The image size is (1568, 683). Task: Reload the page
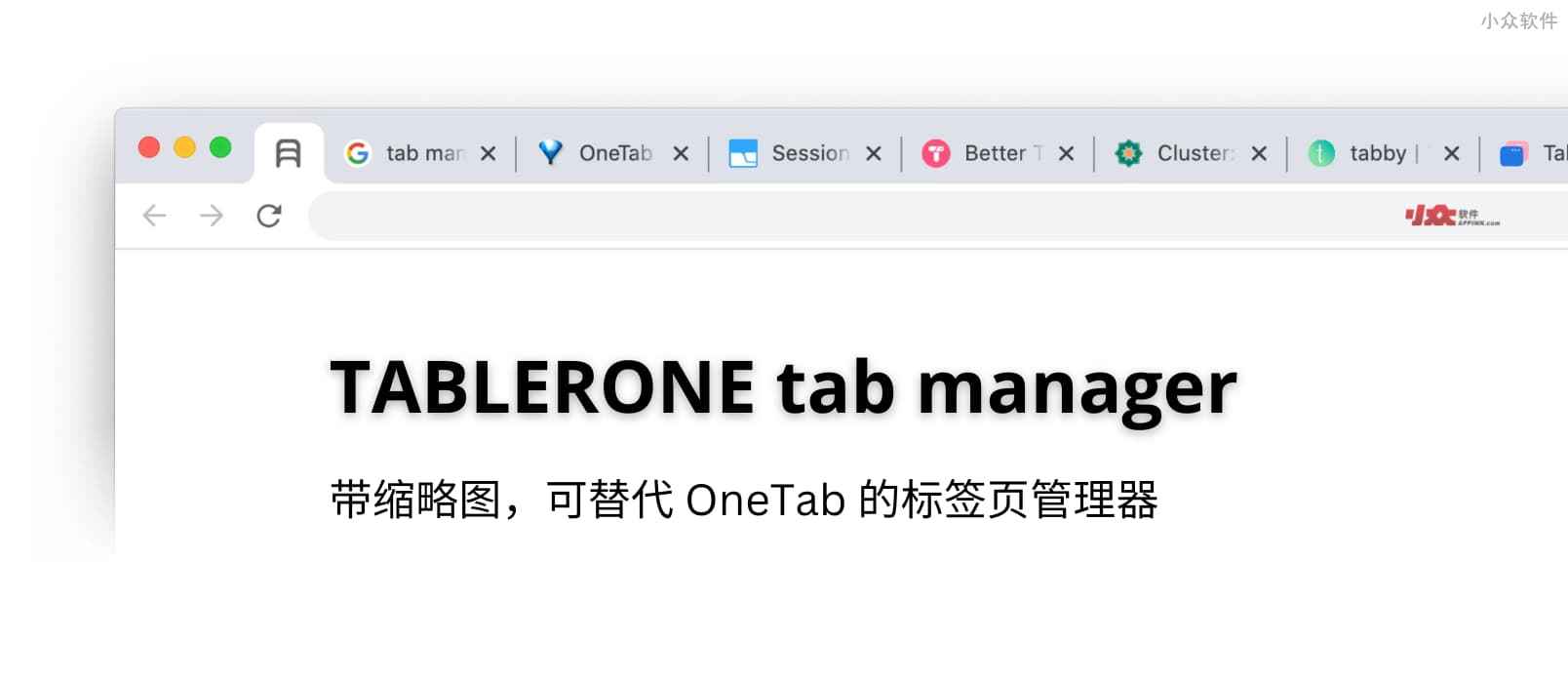point(269,216)
